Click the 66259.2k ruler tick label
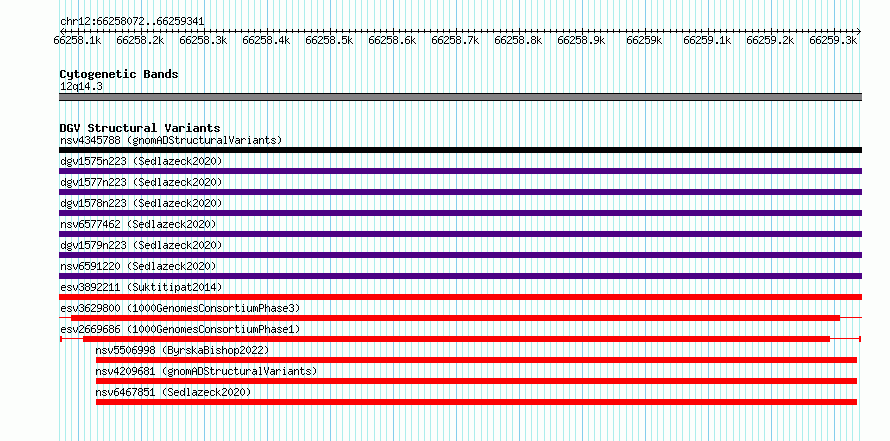890x441 pixels. pos(771,40)
